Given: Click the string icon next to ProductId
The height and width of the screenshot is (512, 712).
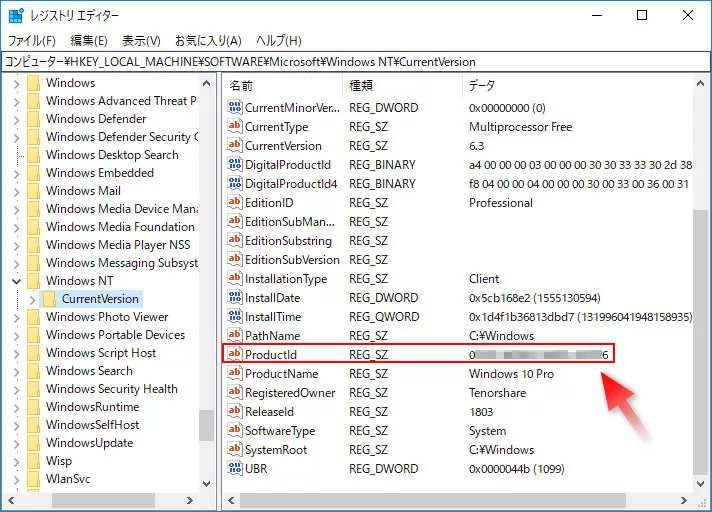Looking at the screenshot, I should pyautogui.click(x=235, y=354).
